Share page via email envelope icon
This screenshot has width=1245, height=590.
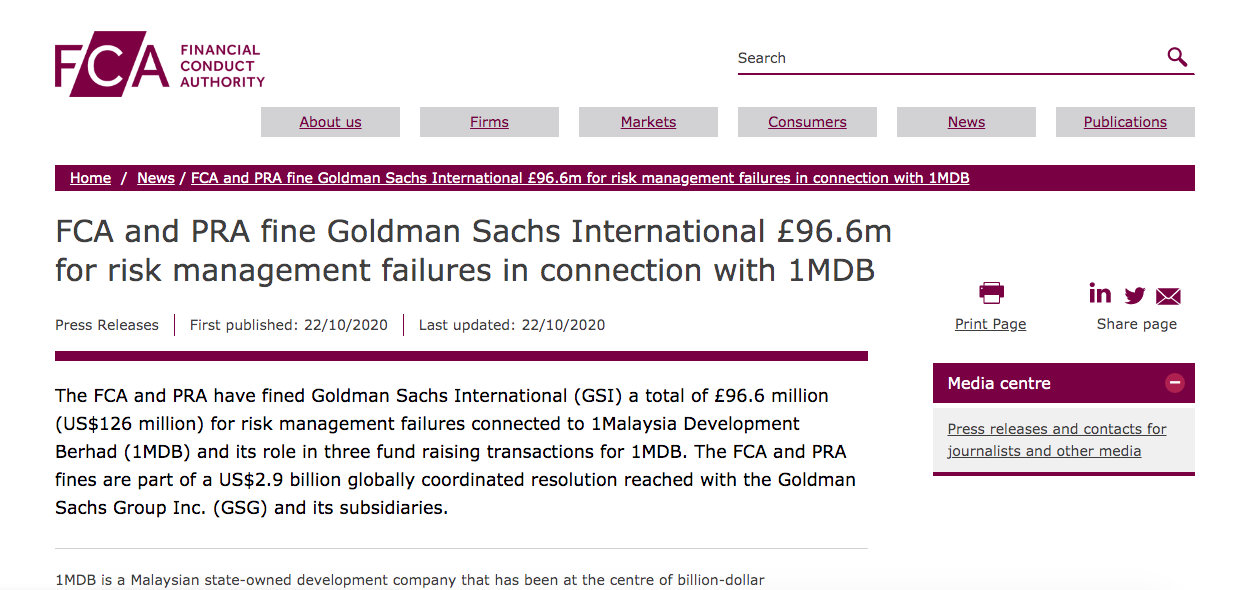1168,296
